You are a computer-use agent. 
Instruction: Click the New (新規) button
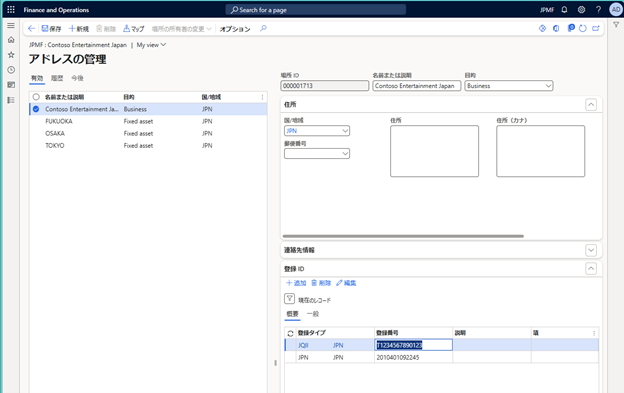(78, 29)
